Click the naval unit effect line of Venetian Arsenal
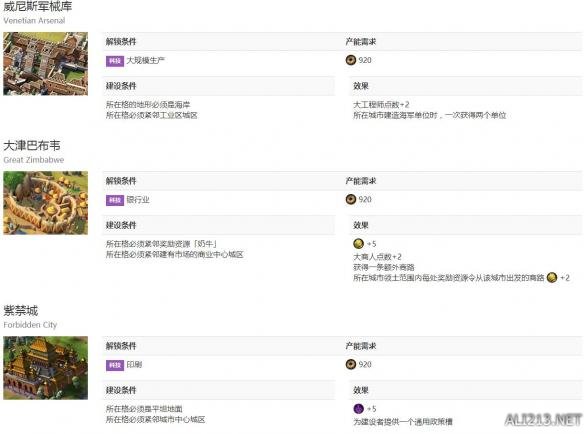Viewport: 584px width, 434px height. [430, 115]
